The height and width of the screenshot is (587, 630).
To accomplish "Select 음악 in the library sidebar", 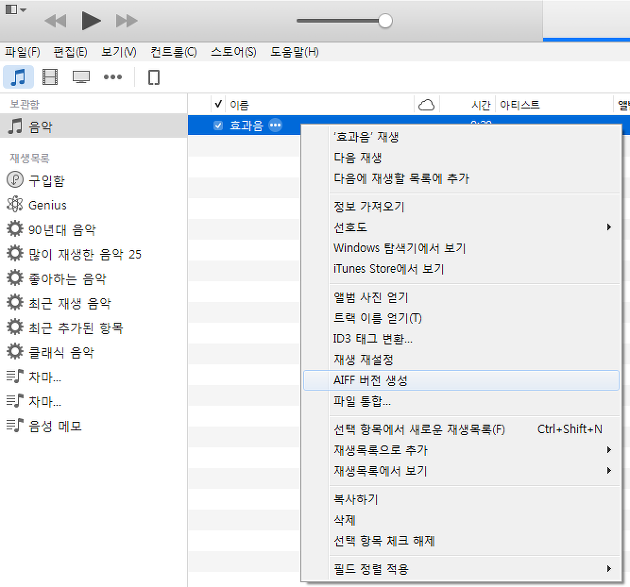I will 94,126.
